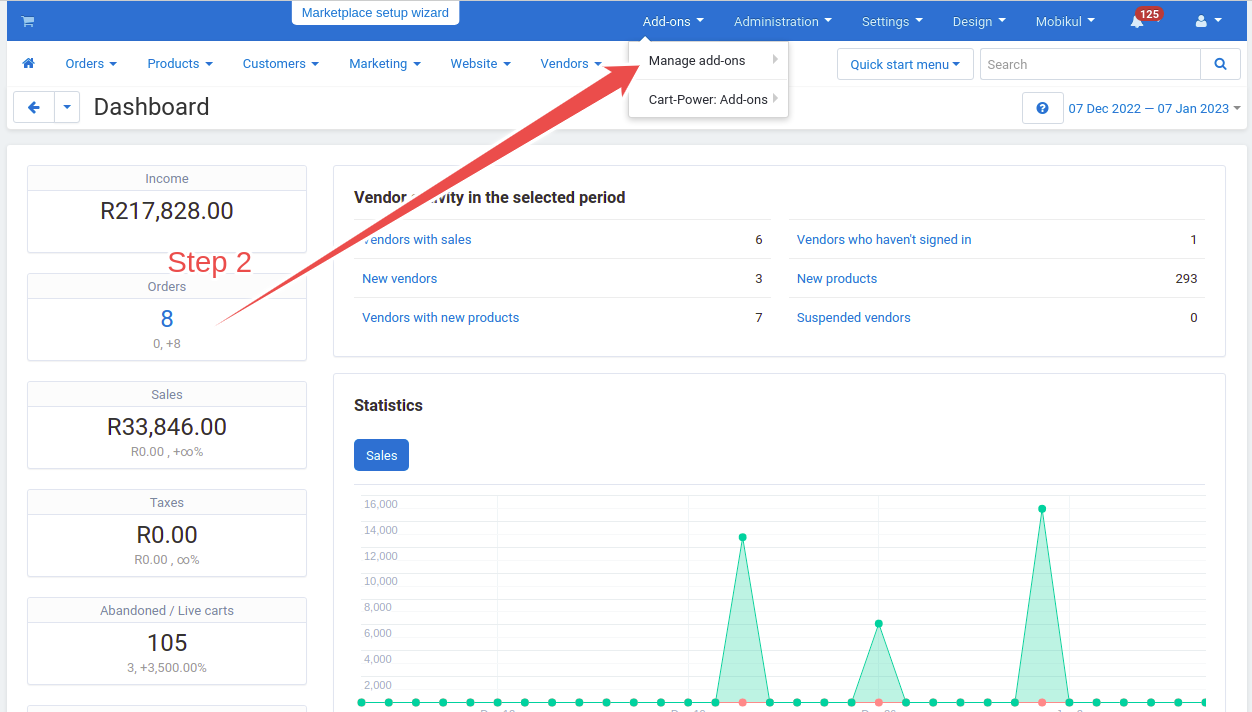Open the Suspended vendors link

click(853, 317)
